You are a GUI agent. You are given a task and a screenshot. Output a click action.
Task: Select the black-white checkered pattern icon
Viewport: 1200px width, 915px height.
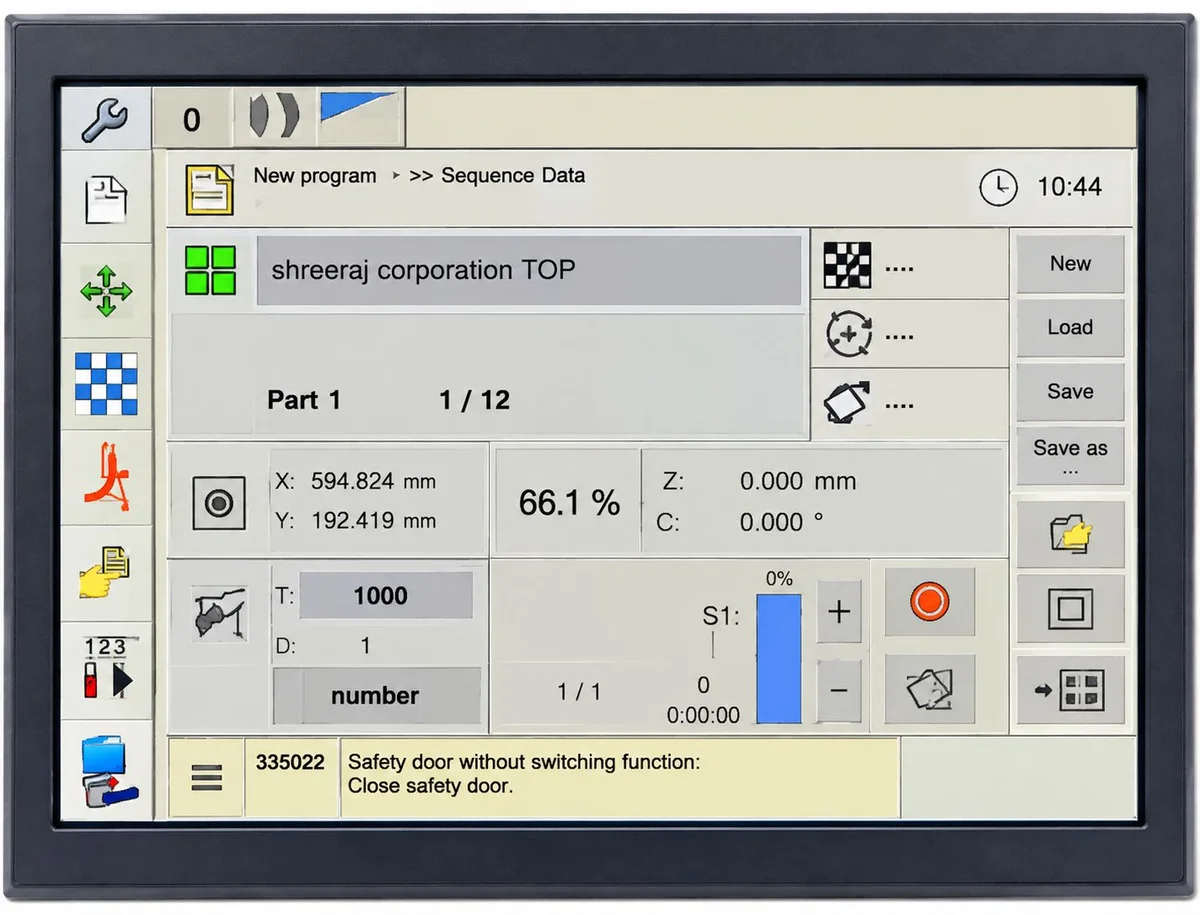[847, 266]
